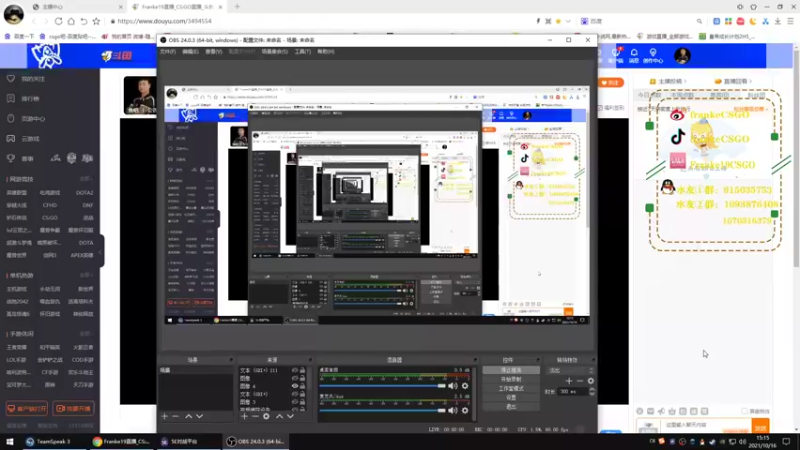This screenshot has height=450, width=800.
Task: Go to browser home page icon
Action: pos(71,21)
